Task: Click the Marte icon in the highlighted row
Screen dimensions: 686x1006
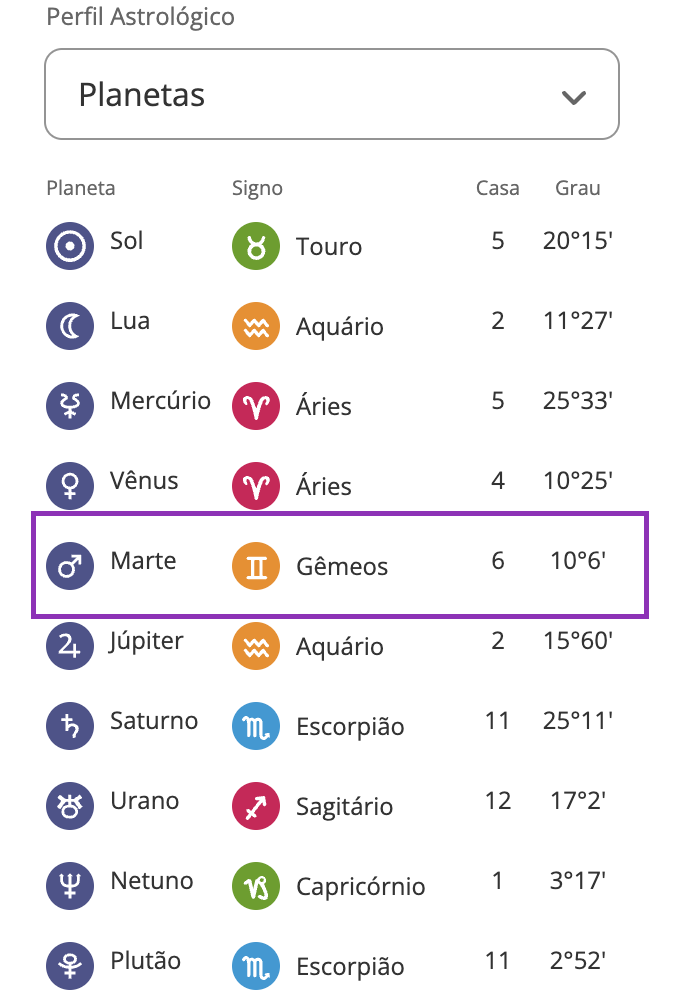Action: click(x=69, y=565)
